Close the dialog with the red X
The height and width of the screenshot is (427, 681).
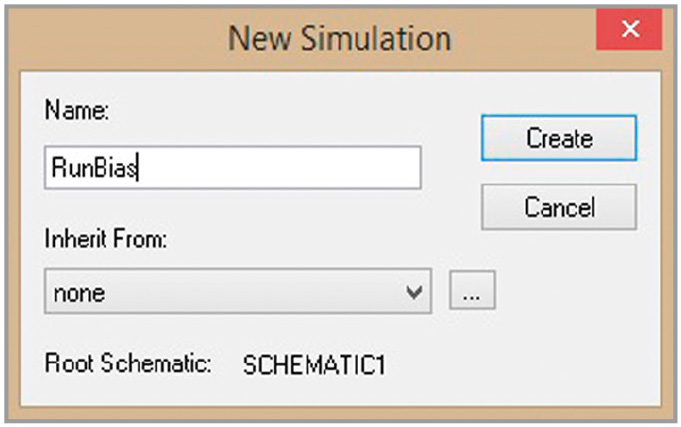pos(629,30)
